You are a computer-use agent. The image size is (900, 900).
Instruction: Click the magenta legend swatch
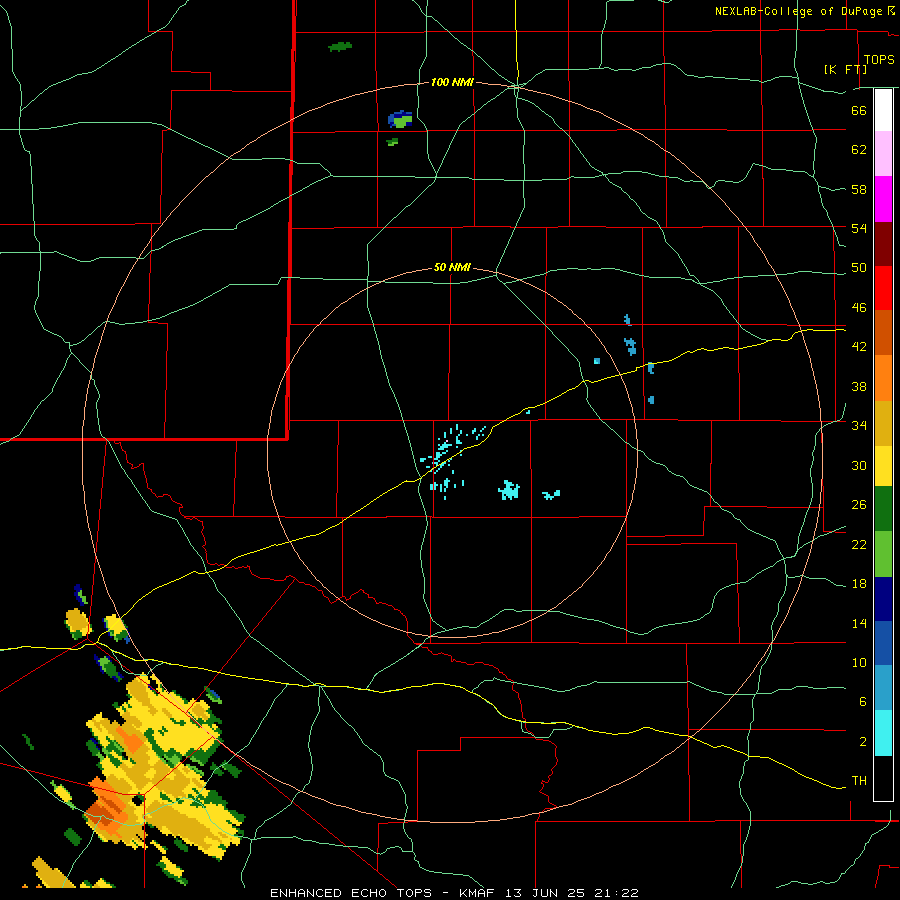click(x=883, y=199)
